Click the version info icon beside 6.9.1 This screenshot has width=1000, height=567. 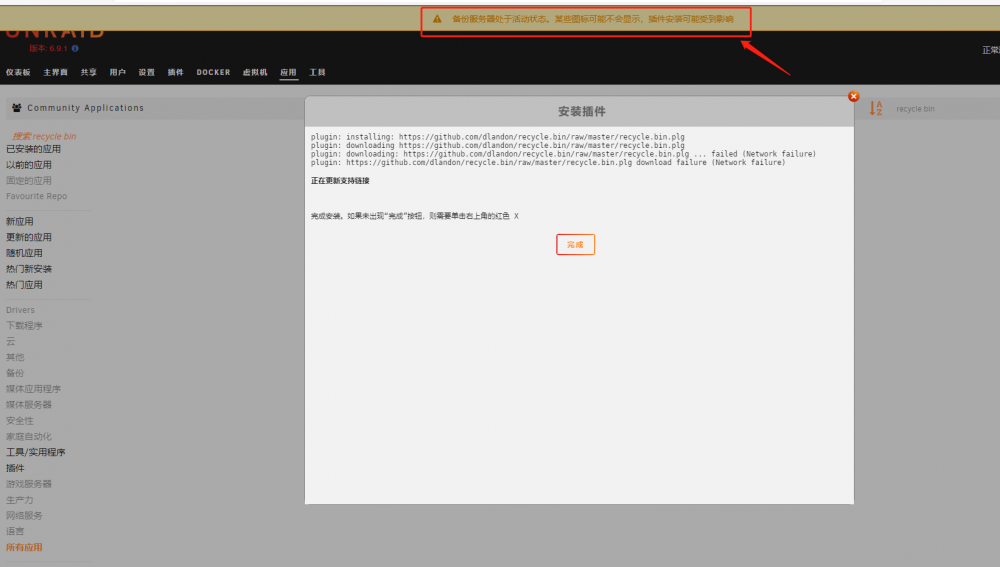coord(75,48)
